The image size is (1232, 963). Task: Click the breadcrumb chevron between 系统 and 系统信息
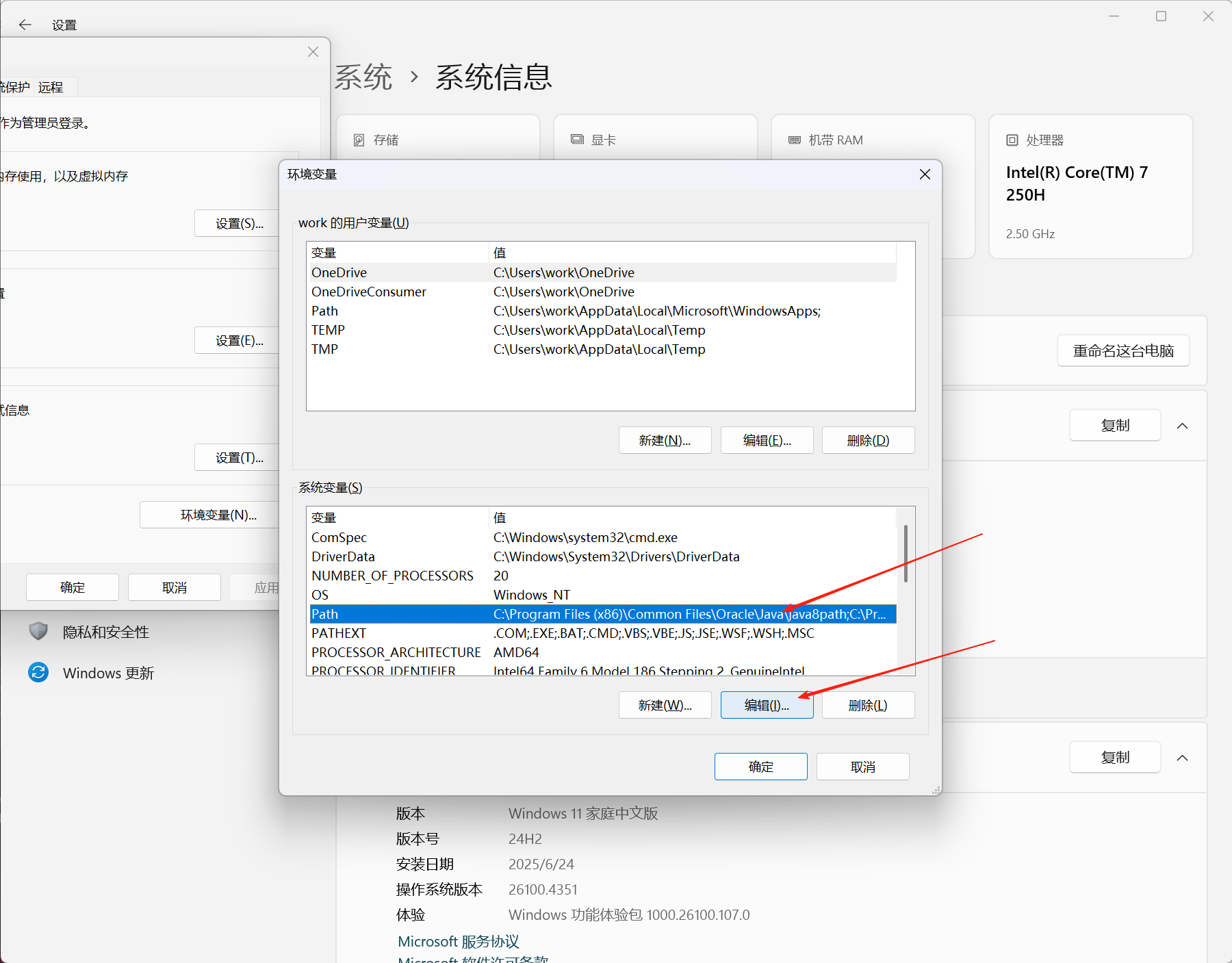(x=413, y=77)
